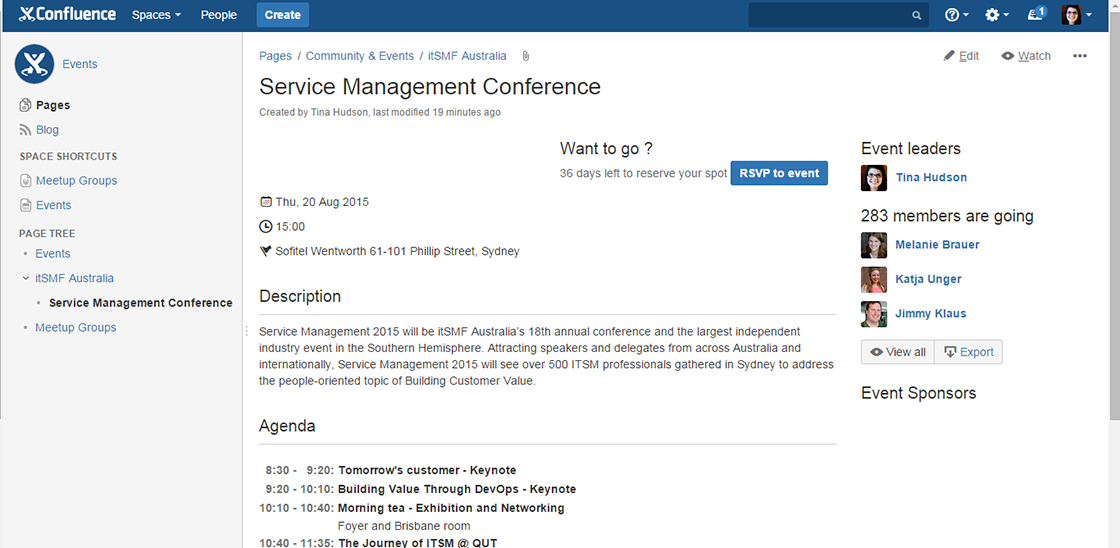The height and width of the screenshot is (548, 1120).
Task: Click the Pages sidebar icon
Action: (x=25, y=105)
